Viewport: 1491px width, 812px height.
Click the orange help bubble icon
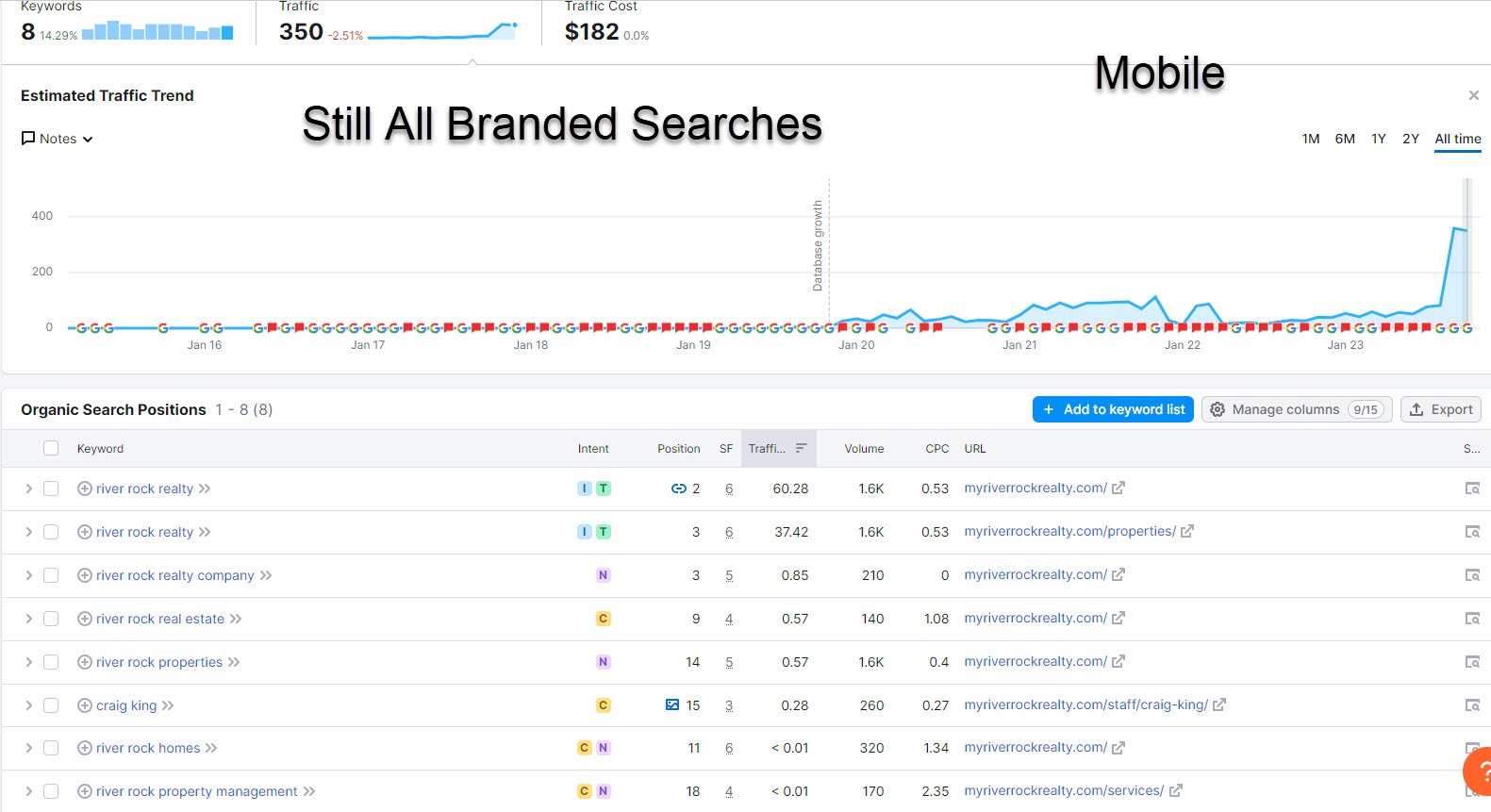point(1481,771)
